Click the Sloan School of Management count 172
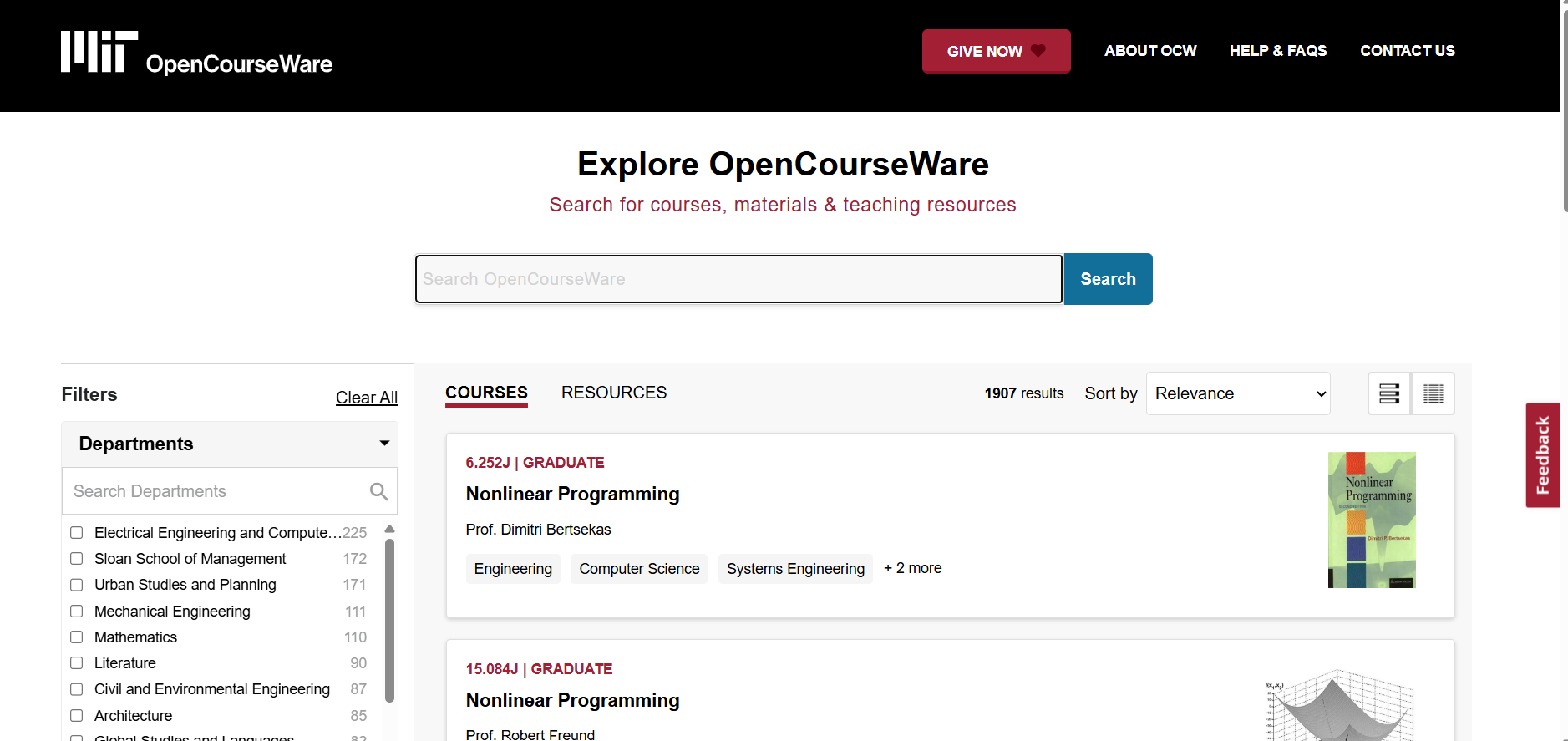The image size is (1568, 741). click(355, 559)
